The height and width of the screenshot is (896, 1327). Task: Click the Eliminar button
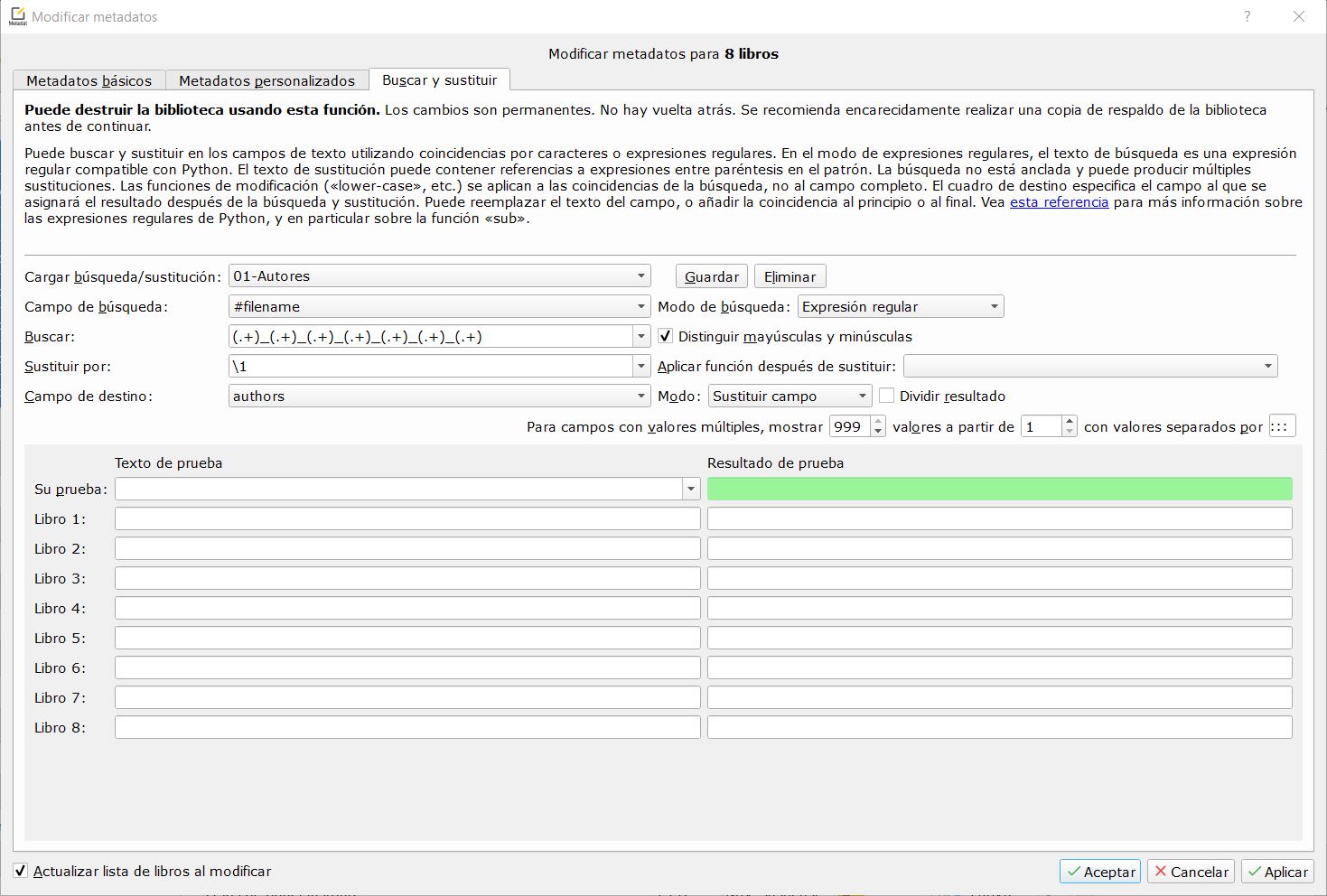790,276
